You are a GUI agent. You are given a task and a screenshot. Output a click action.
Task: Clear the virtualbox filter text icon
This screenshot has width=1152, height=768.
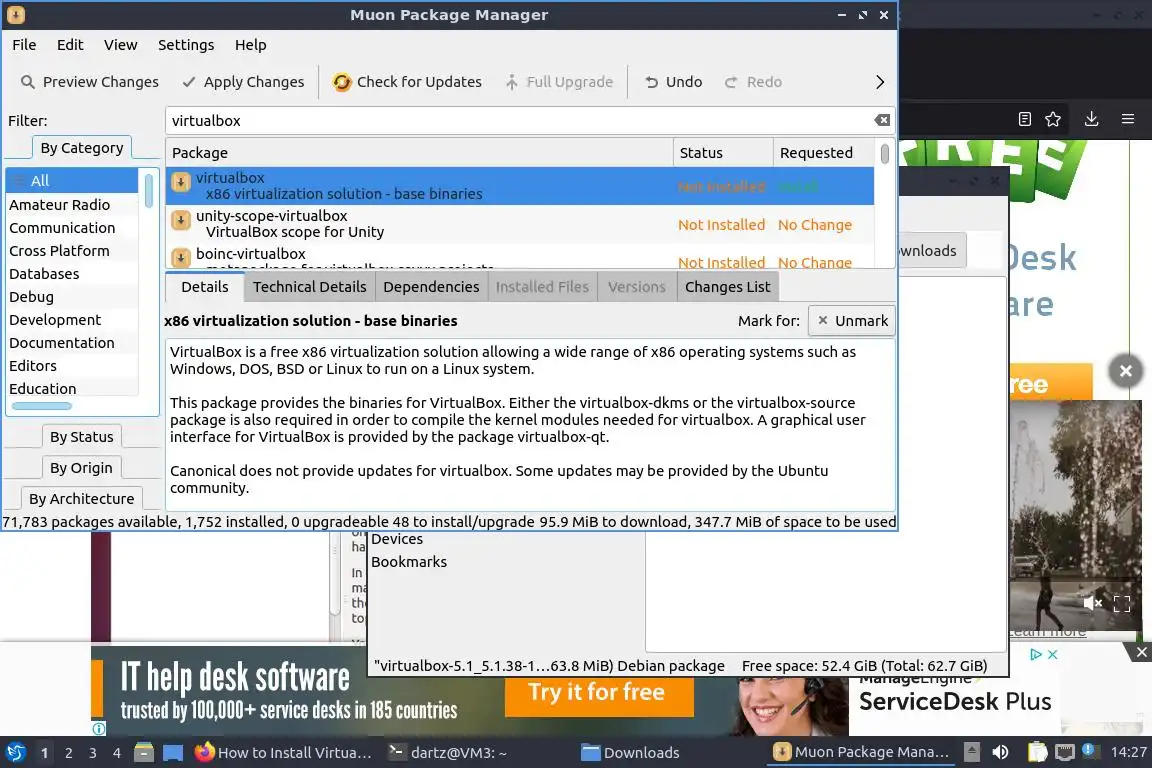882,120
